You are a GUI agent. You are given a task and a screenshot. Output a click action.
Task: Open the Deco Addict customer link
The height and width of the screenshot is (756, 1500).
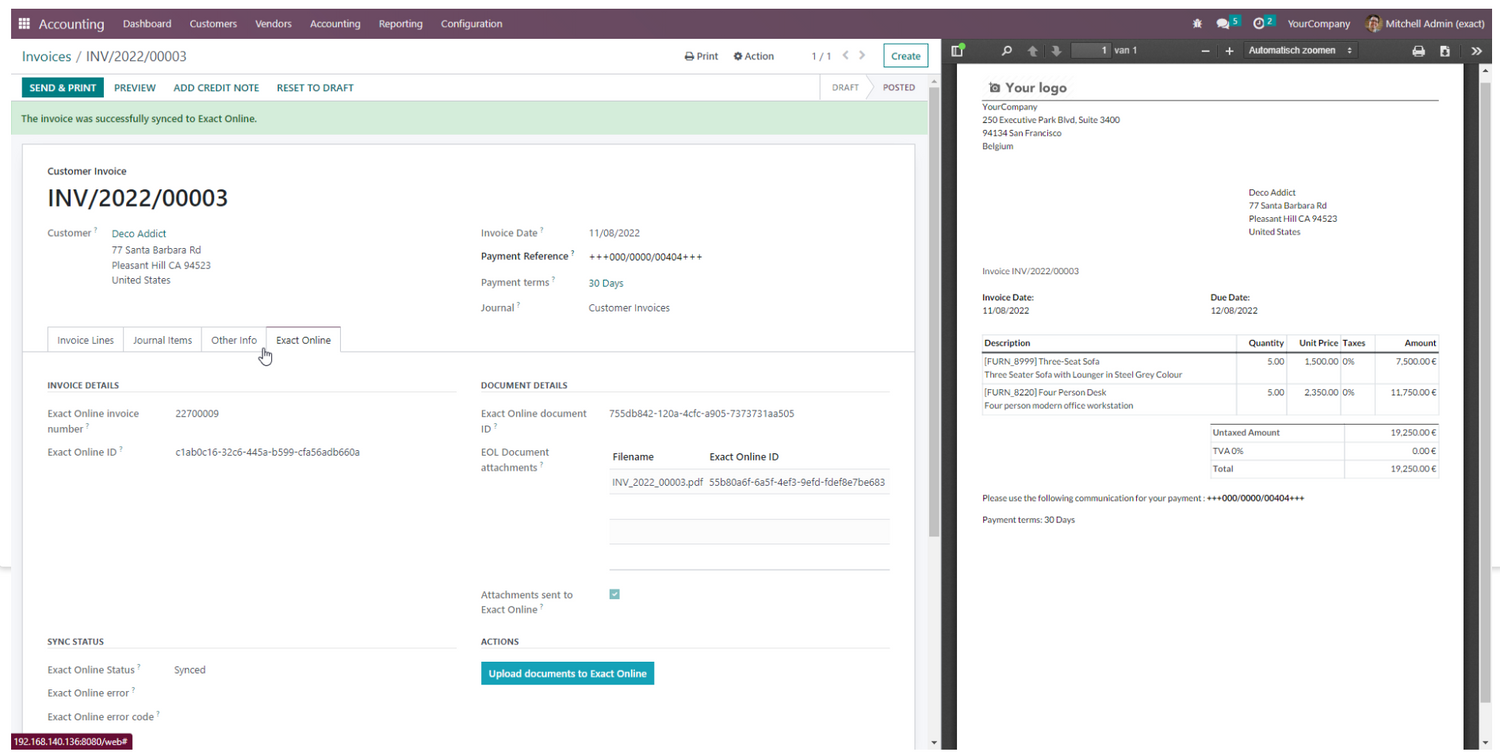pyautogui.click(x=139, y=234)
